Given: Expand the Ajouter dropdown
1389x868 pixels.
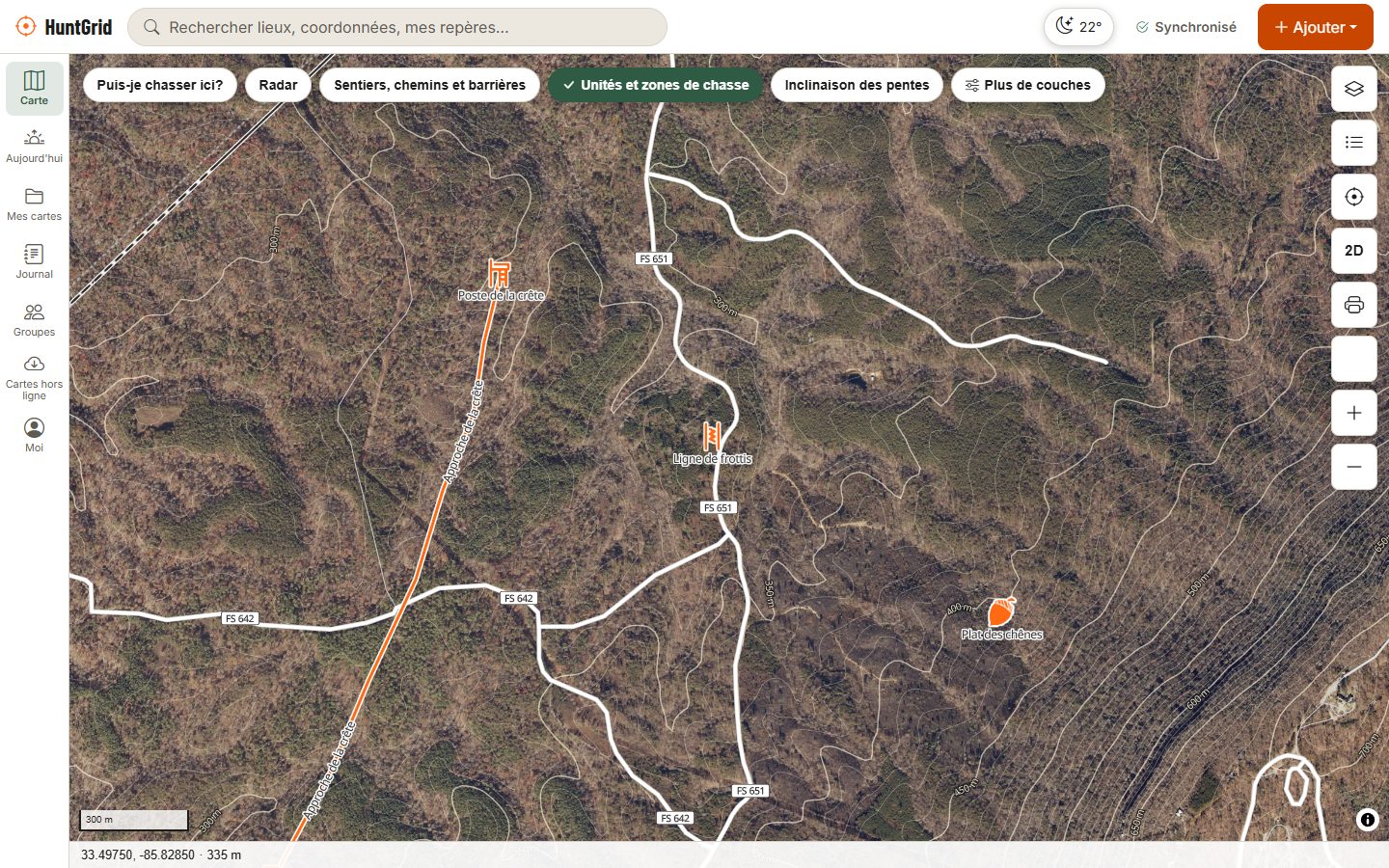Looking at the screenshot, I should coord(1316,27).
